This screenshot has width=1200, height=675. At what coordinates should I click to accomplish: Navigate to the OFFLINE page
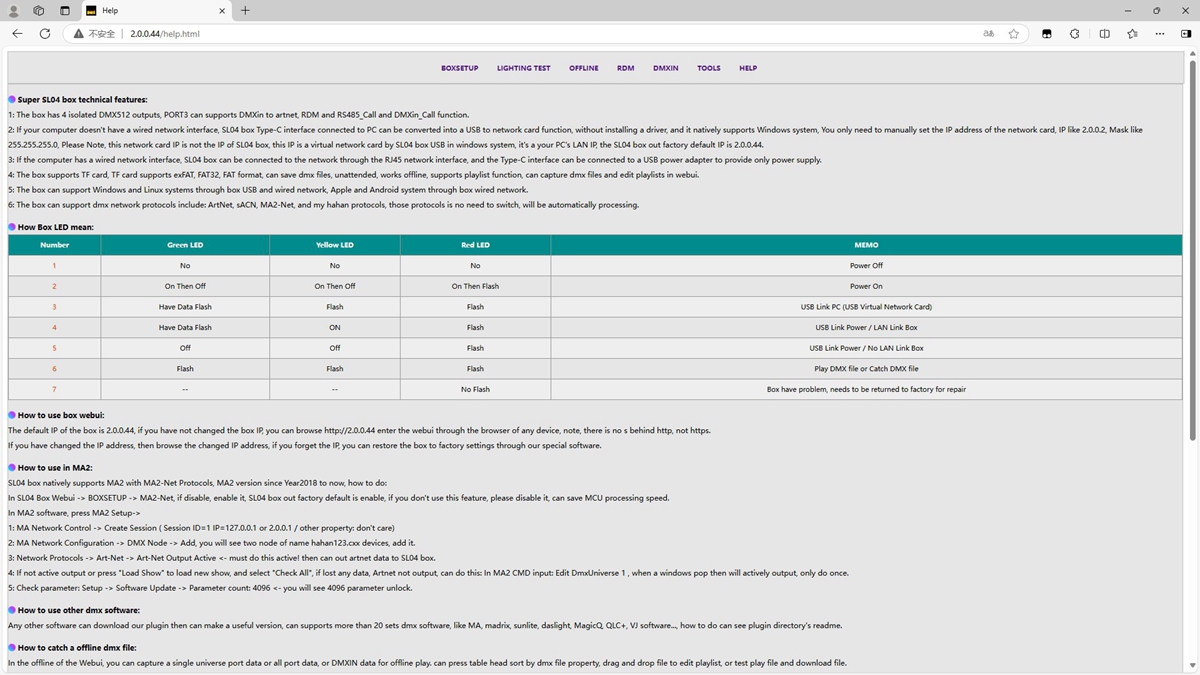tap(584, 68)
